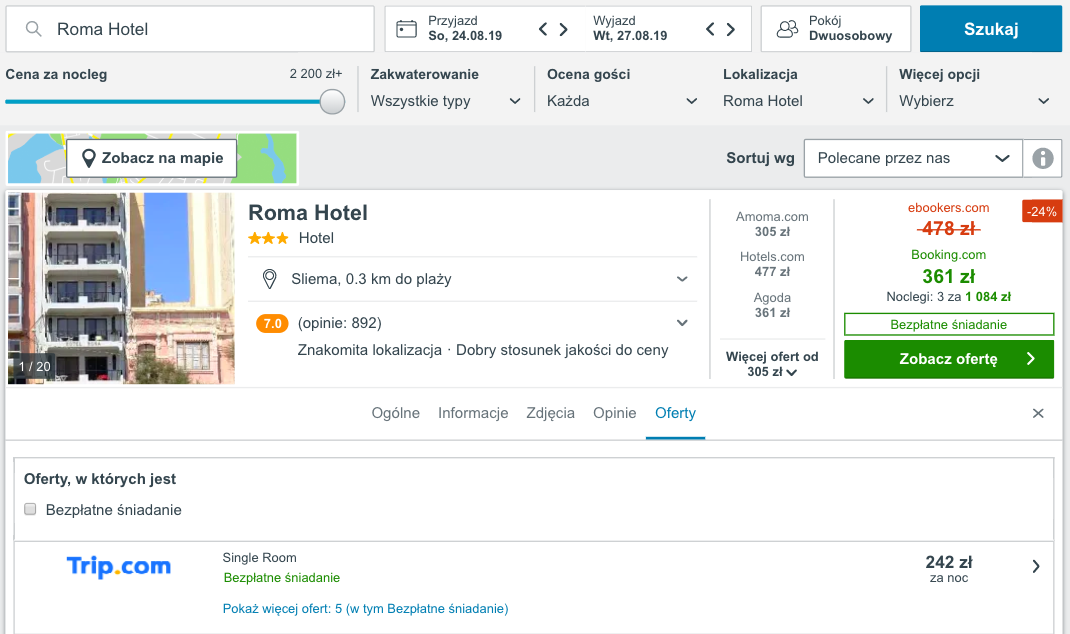The height and width of the screenshot is (634, 1070).
Task: Open Sortuj wg Polecane przez nas dropdown
Action: [913, 158]
